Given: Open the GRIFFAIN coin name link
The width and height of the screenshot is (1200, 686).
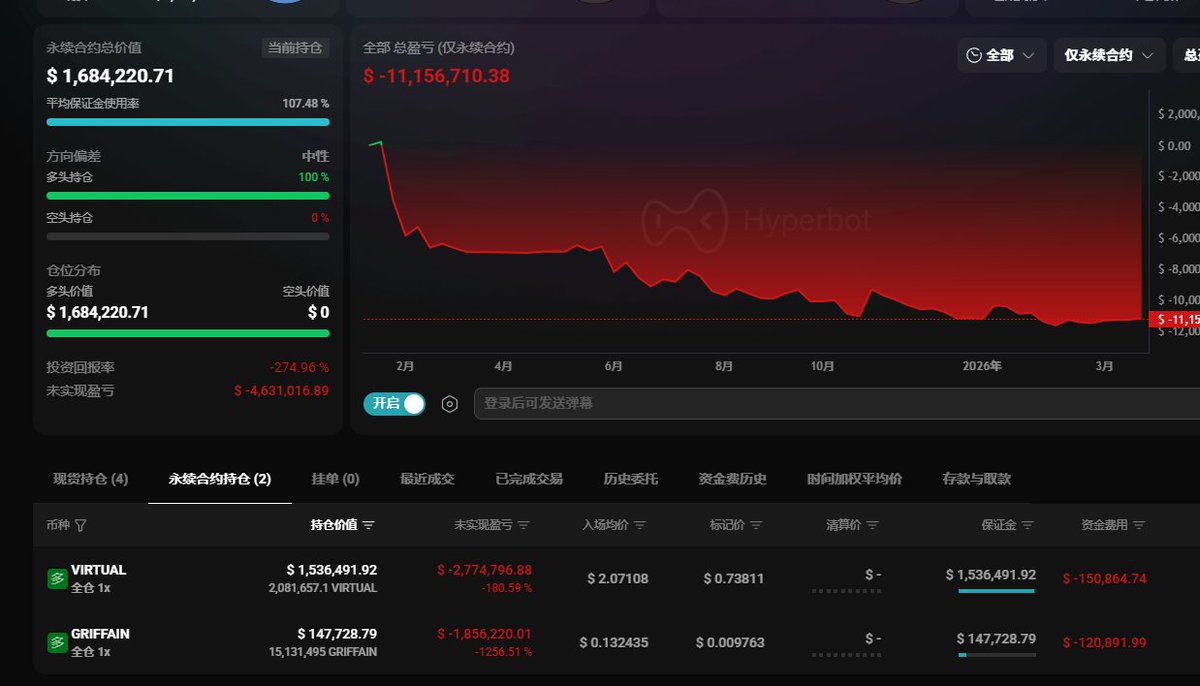Looking at the screenshot, I should [x=100, y=634].
